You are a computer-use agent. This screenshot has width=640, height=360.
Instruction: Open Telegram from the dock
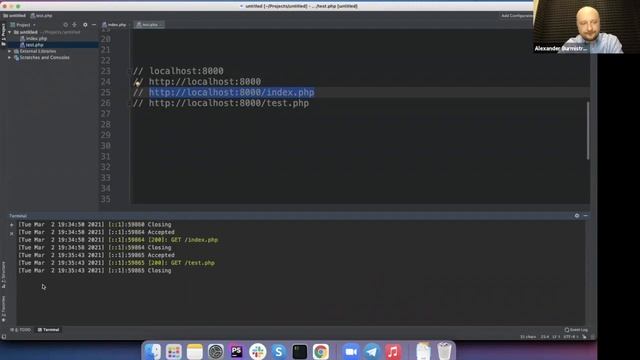(372, 351)
